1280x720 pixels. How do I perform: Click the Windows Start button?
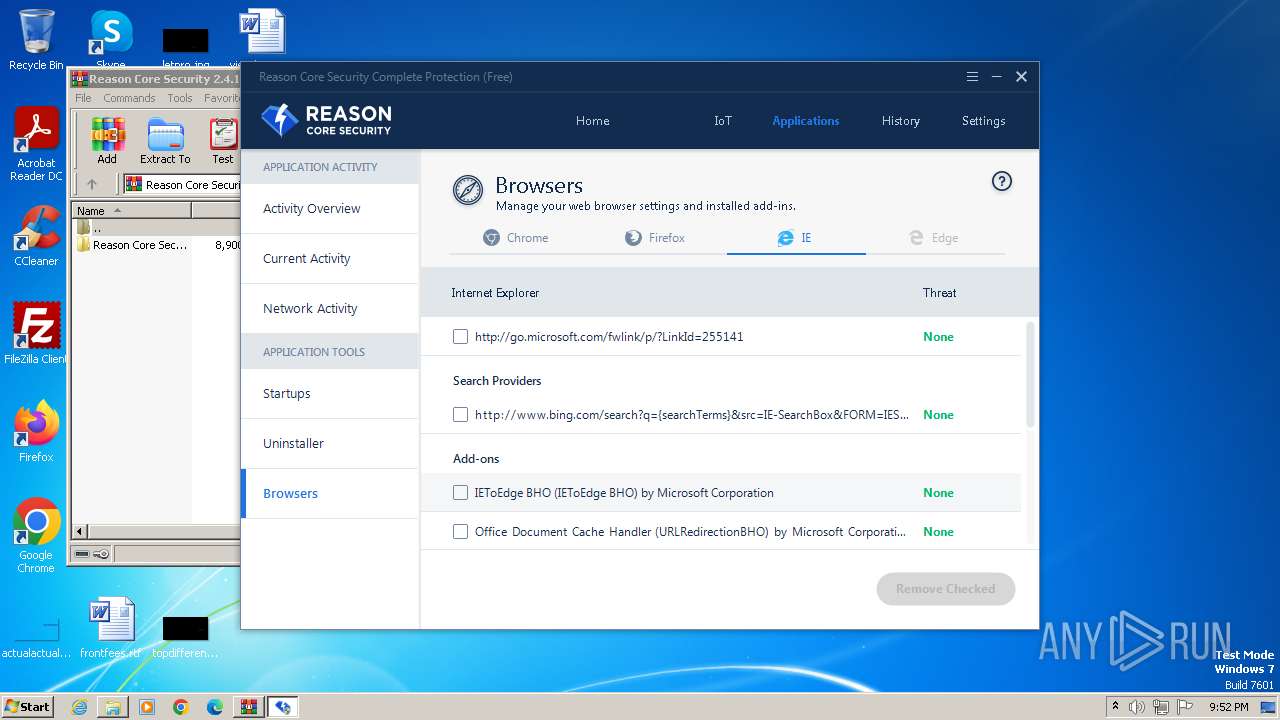pos(28,706)
